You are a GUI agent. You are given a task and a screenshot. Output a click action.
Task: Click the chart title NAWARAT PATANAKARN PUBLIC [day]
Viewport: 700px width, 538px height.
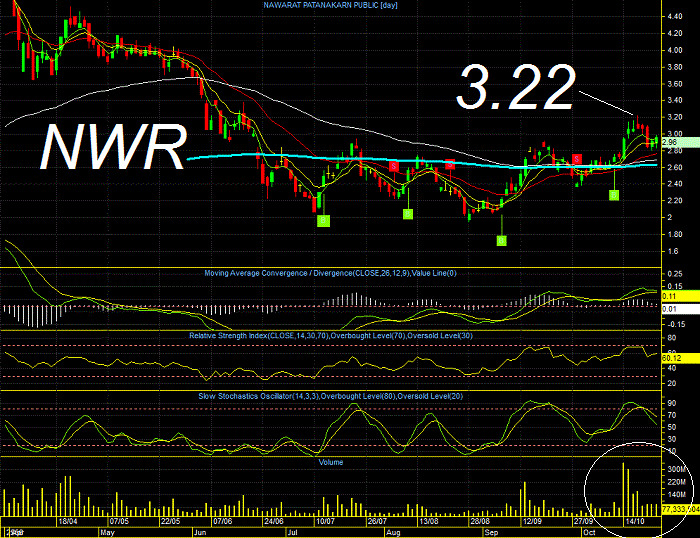(330, 5)
